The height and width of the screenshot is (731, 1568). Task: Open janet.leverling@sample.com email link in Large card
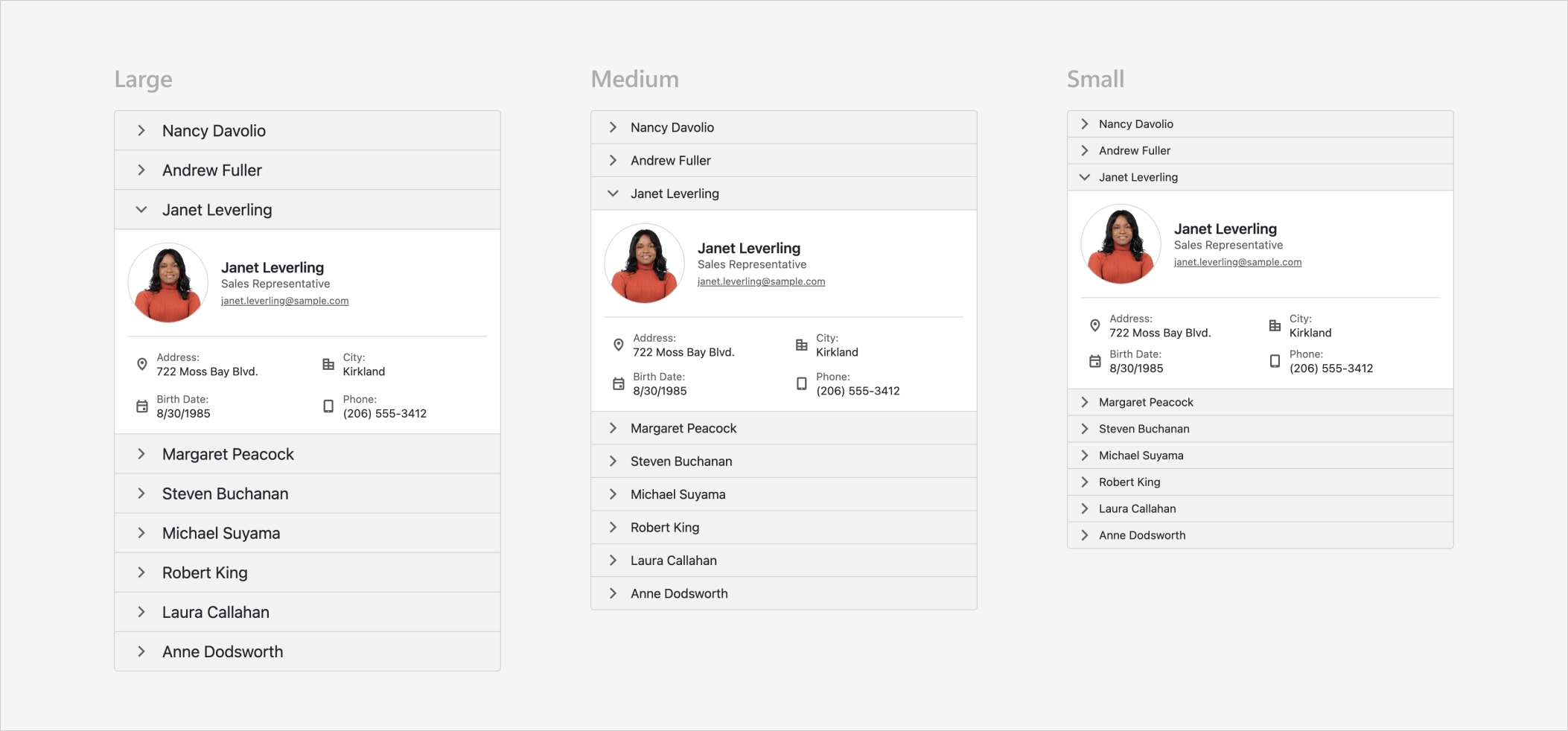point(285,301)
